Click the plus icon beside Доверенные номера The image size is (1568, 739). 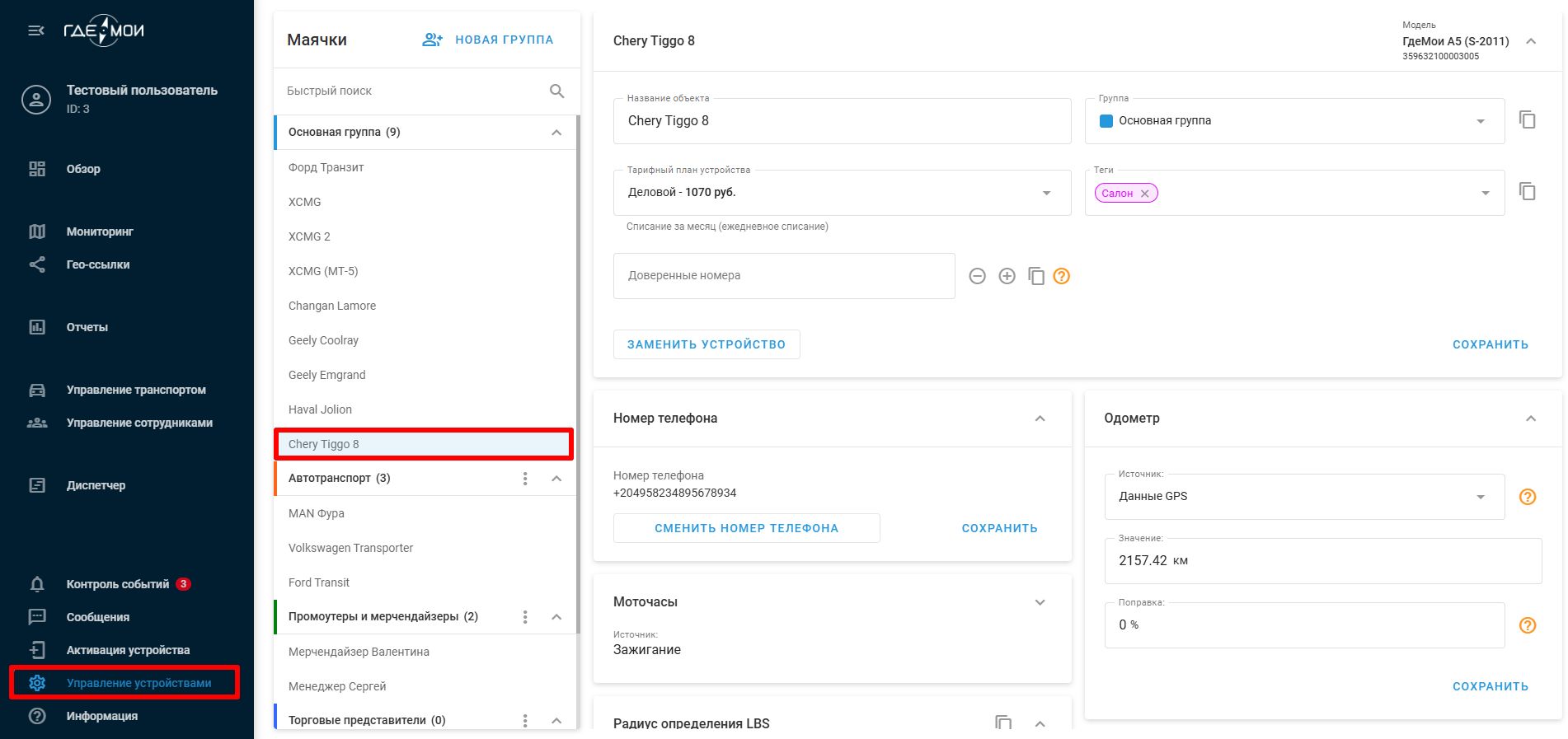1007,276
